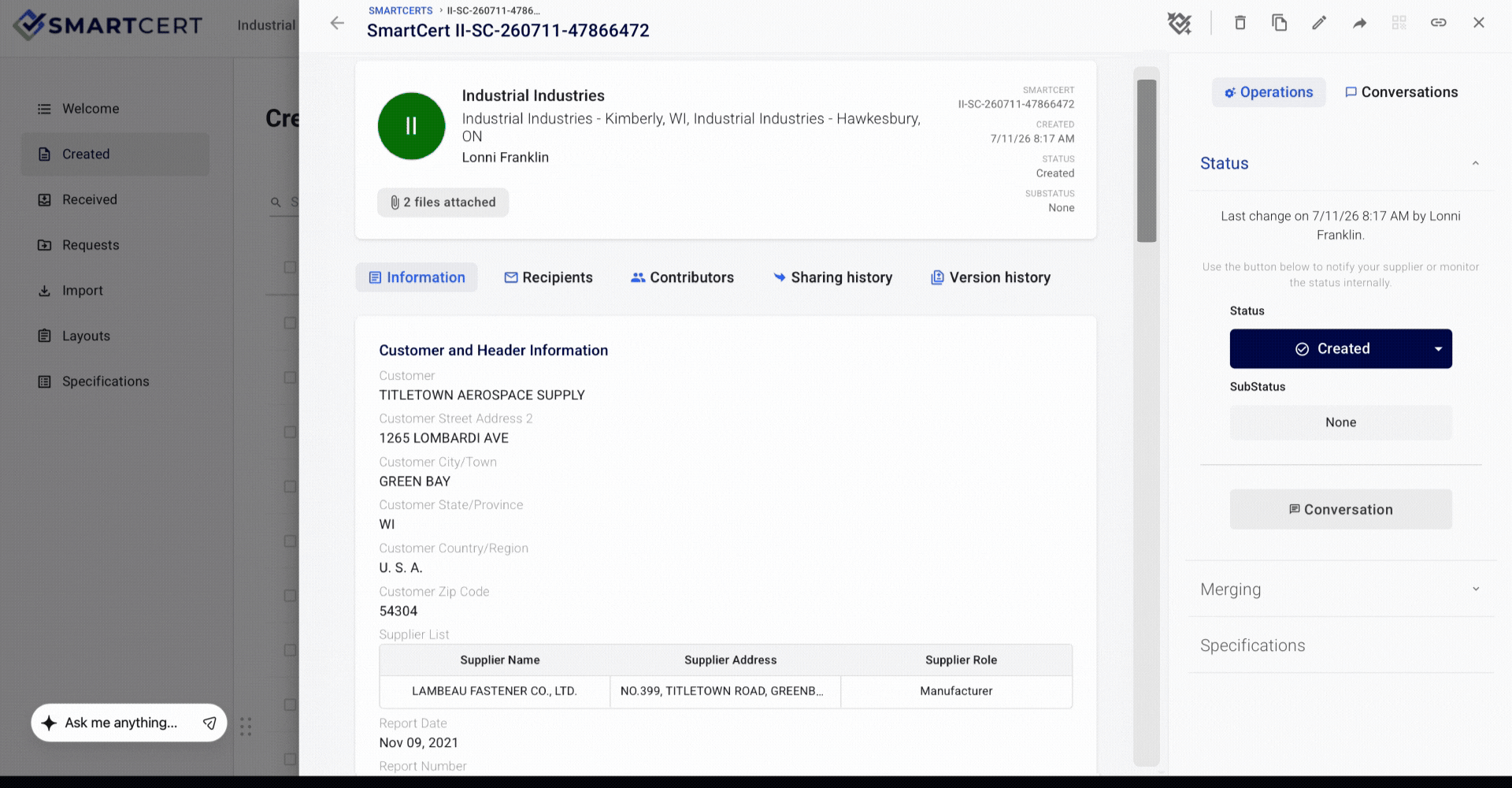Open Welcome in the sidebar

115,109
